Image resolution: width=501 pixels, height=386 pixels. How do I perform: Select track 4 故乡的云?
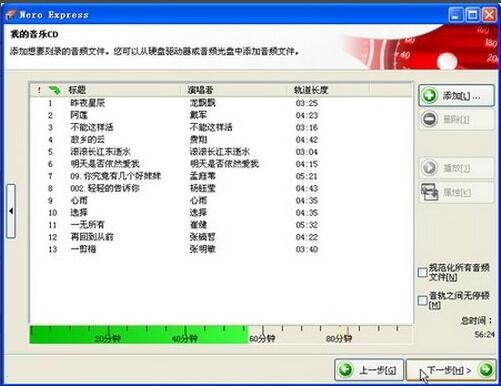coord(88,139)
